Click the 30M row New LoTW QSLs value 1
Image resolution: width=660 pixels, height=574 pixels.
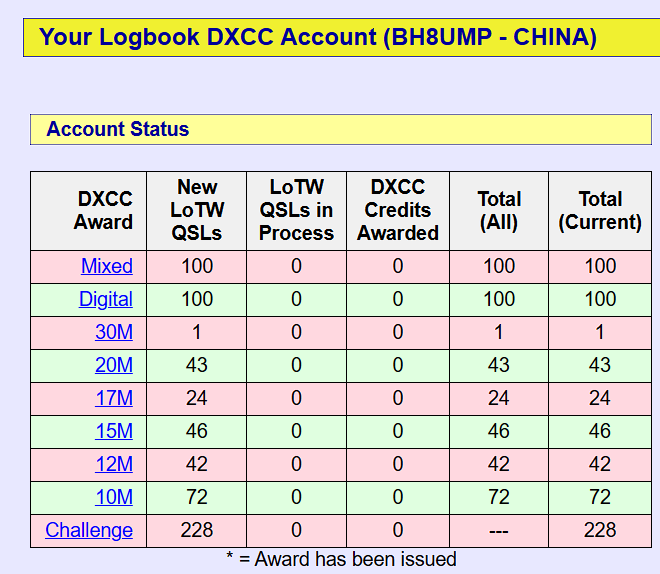click(197, 332)
